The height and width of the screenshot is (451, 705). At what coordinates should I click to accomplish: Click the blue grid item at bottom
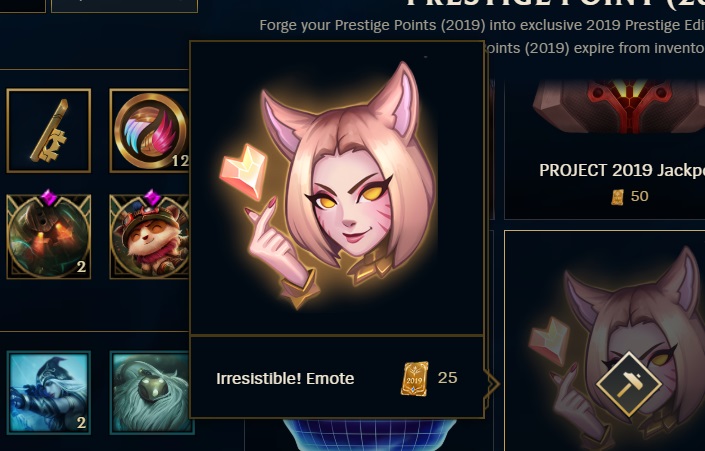370,435
